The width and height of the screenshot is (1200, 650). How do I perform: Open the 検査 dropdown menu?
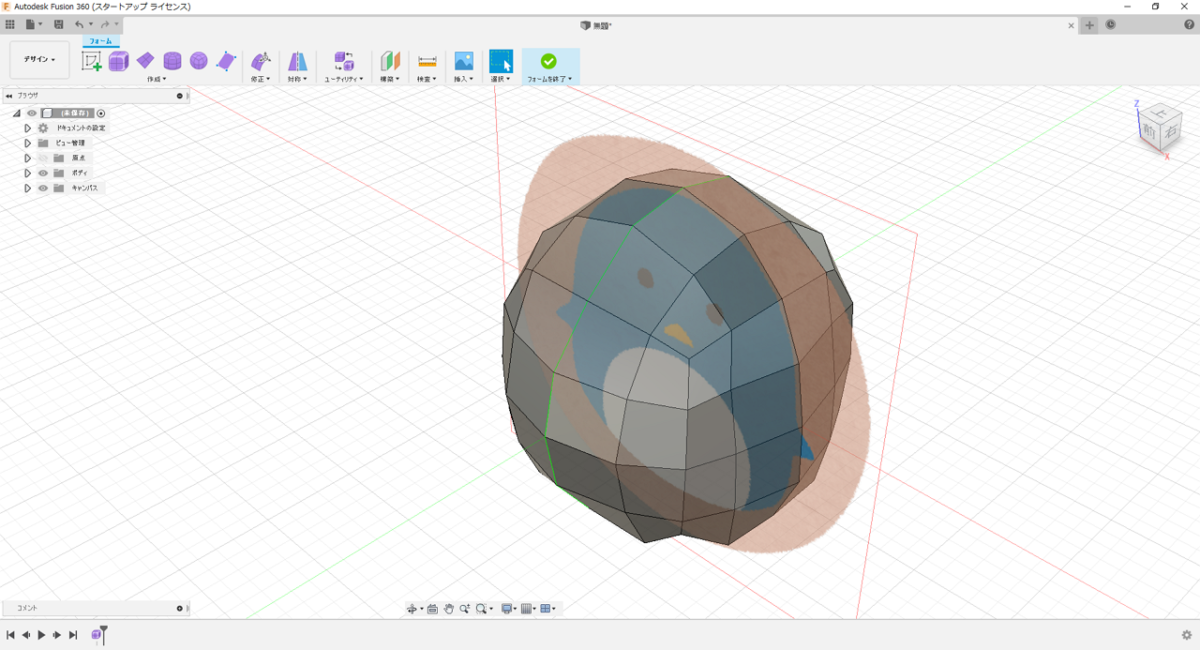(427, 78)
